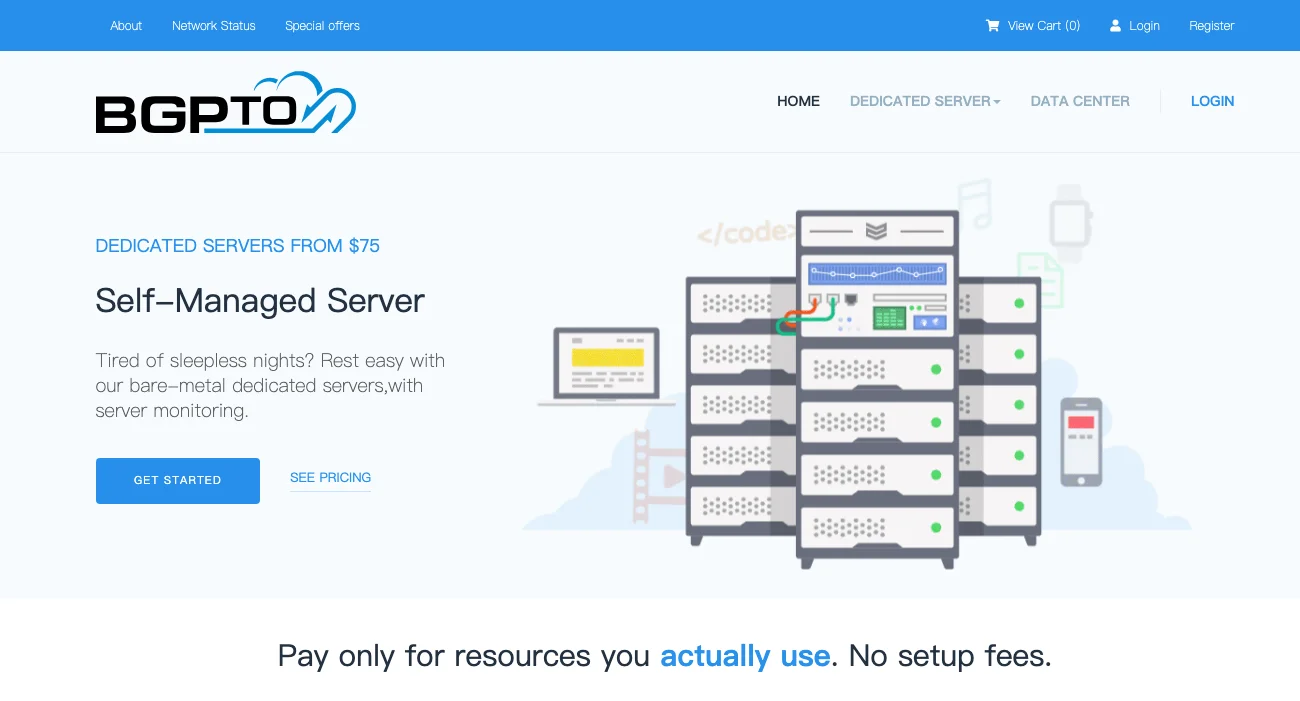Click the 'Tired of sleepless nights?' paragraph
Image resolution: width=1300 pixels, height=701 pixels.
click(270, 385)
